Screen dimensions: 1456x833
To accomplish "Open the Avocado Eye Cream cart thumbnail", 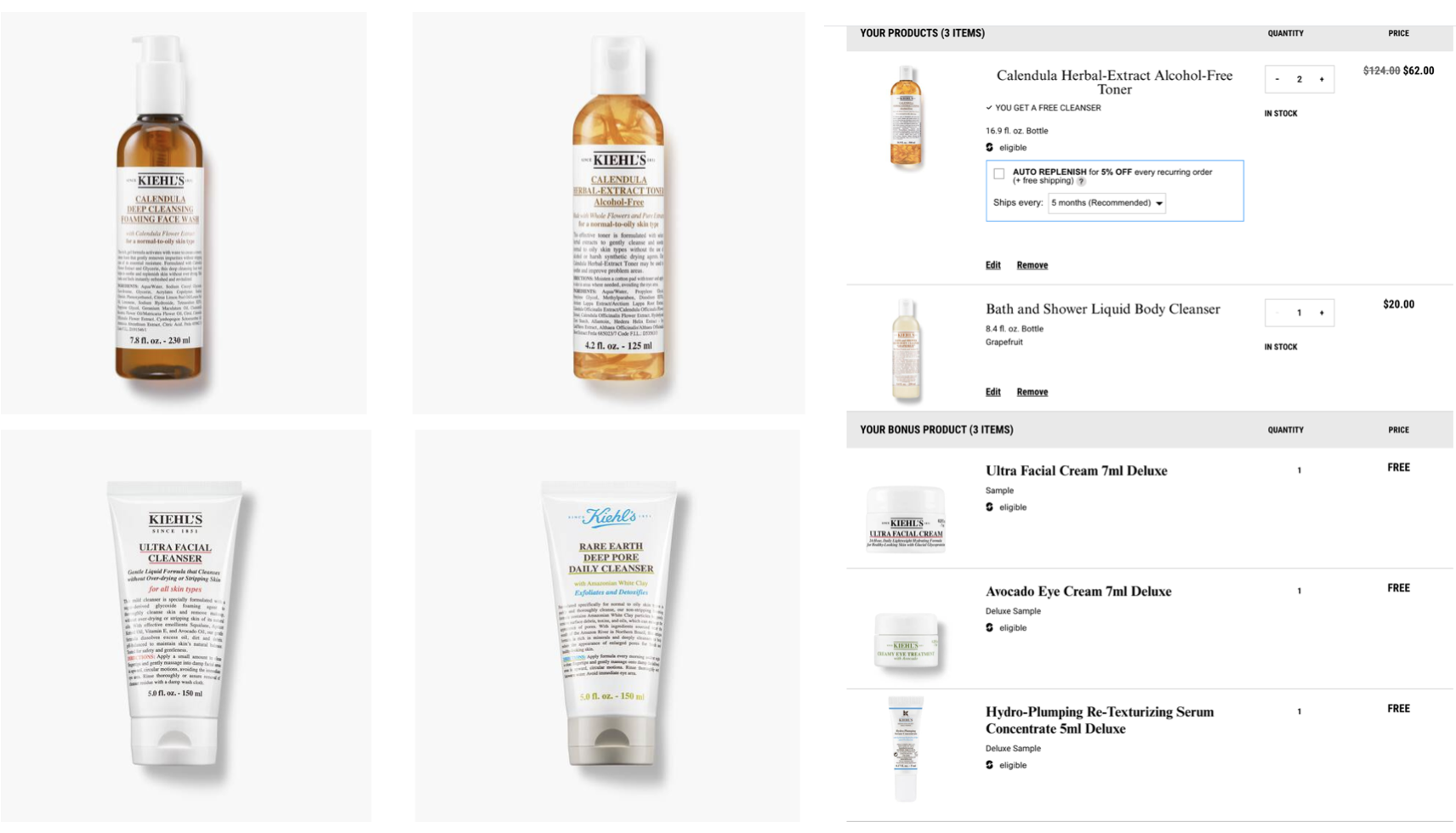I will pos(907,640).
